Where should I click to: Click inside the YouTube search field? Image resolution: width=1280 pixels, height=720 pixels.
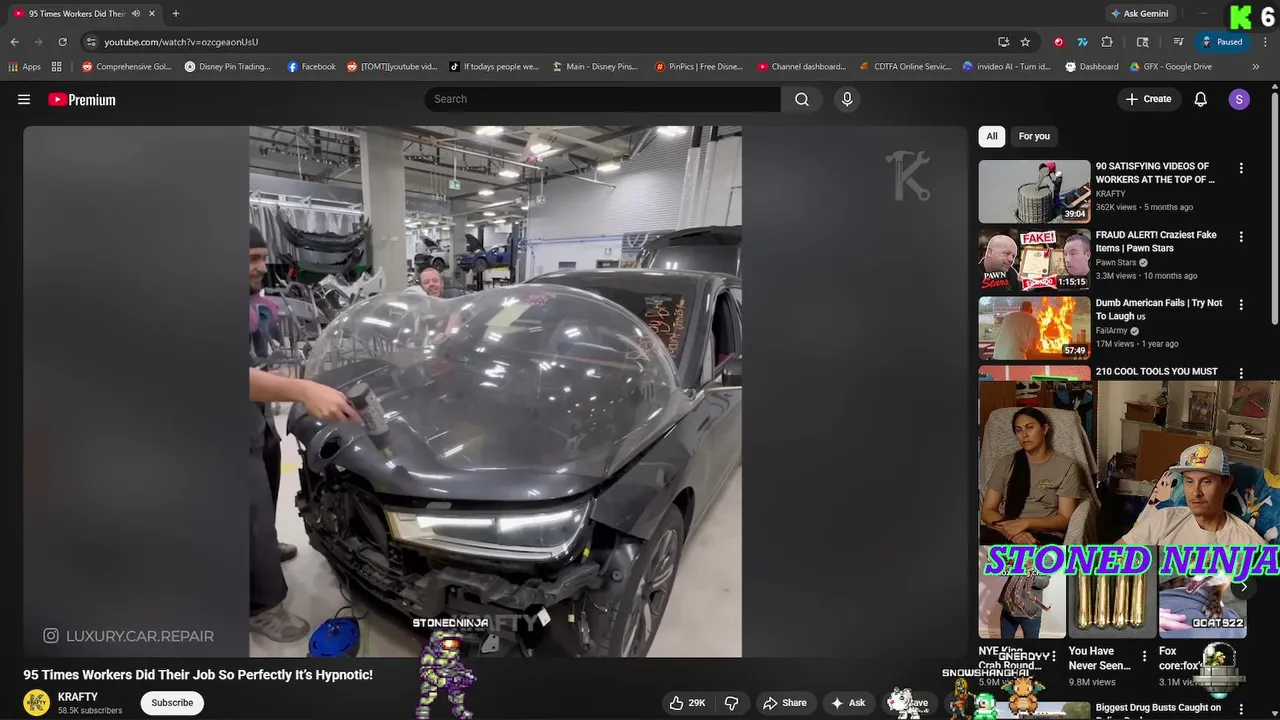point(603,99)
